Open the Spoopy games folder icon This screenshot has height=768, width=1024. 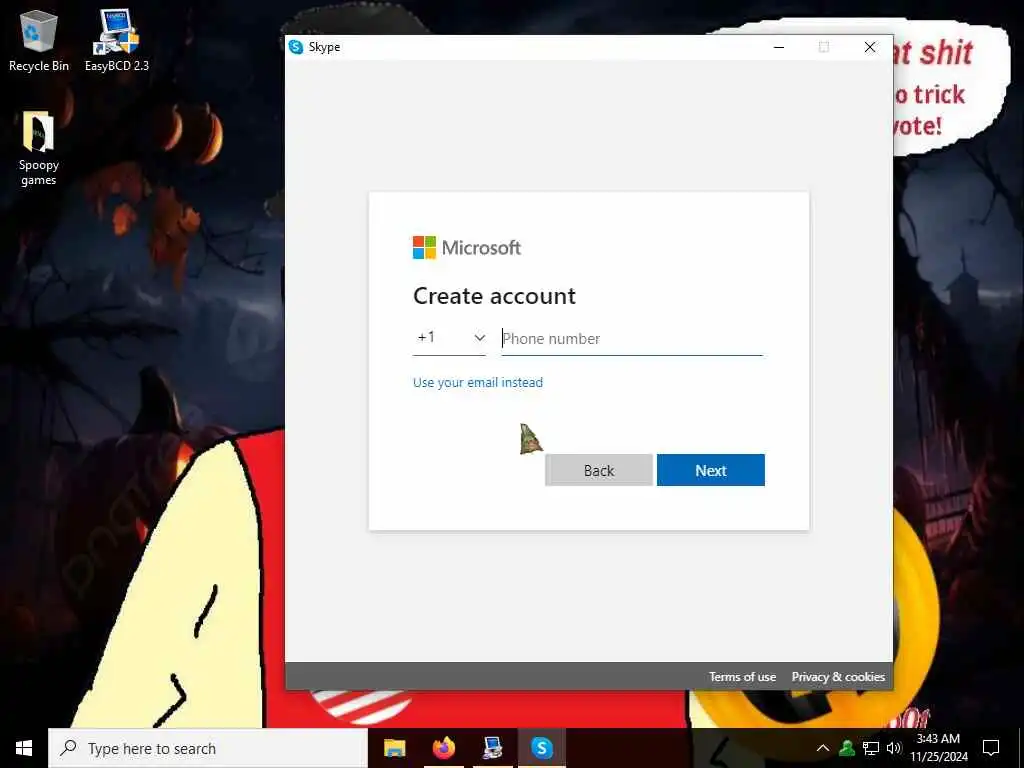39,148
